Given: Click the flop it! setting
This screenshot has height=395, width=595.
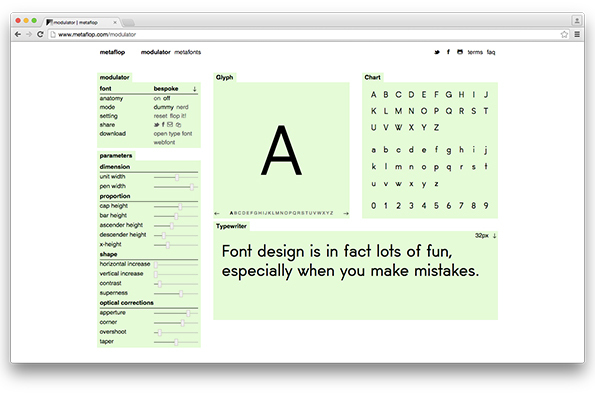Looking at the screenshot, I should pos(178,116).
